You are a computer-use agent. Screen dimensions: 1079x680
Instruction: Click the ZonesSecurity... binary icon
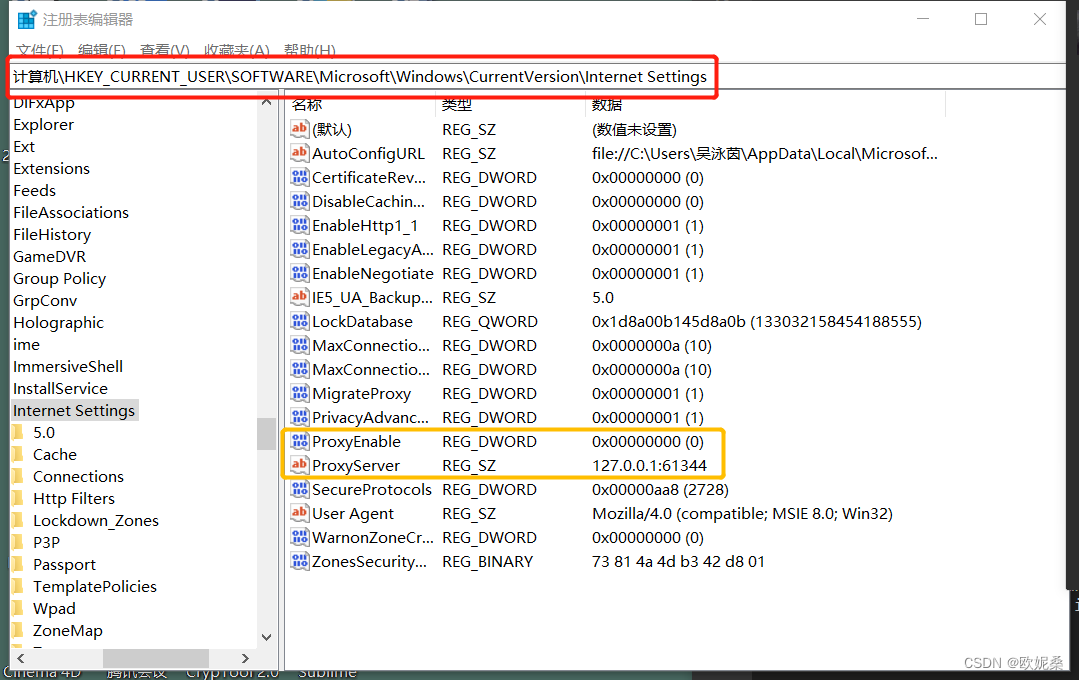click(299, 562)
